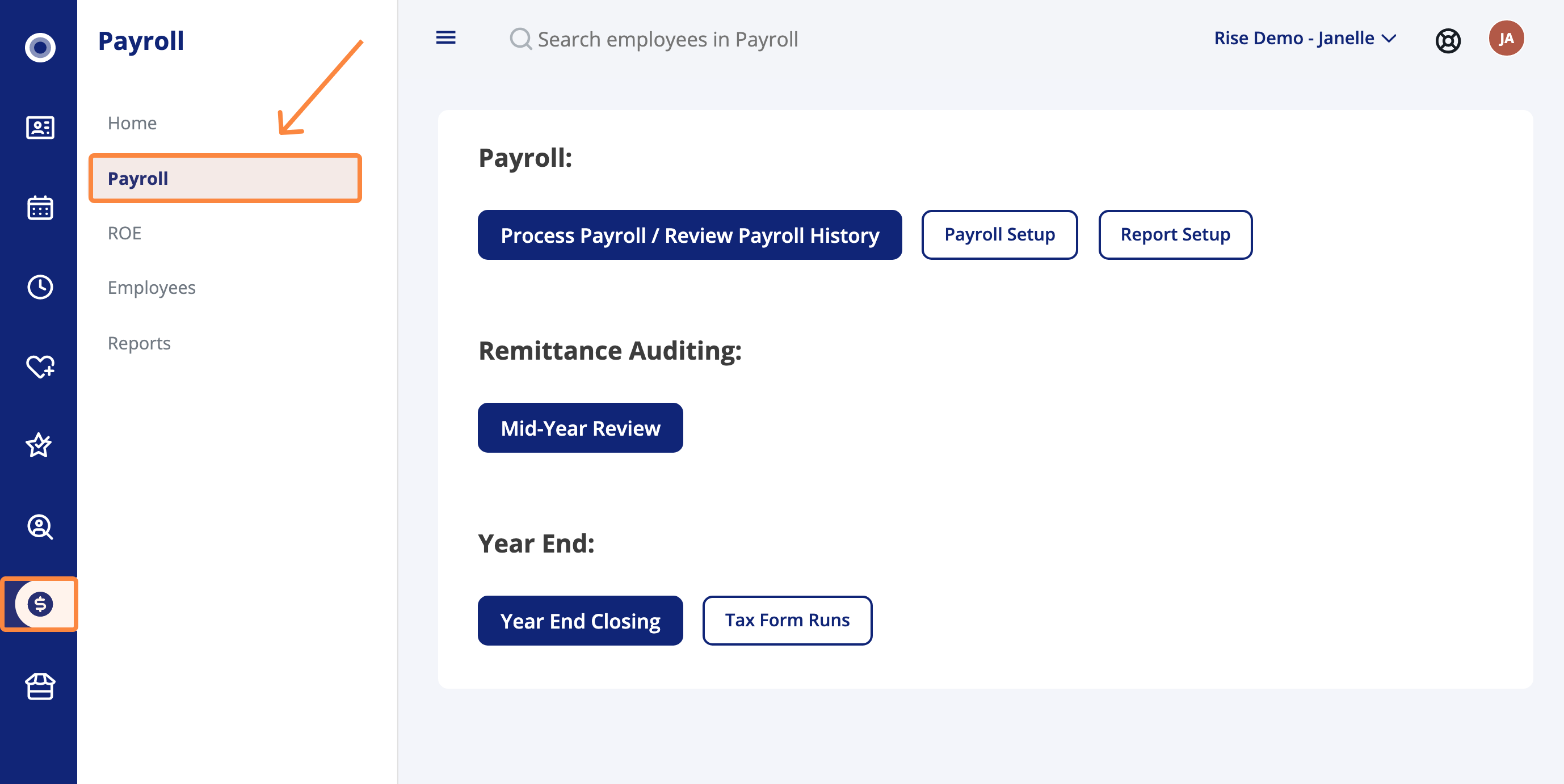
Task: Select Payroll in side menu
Action: (225, 178)
